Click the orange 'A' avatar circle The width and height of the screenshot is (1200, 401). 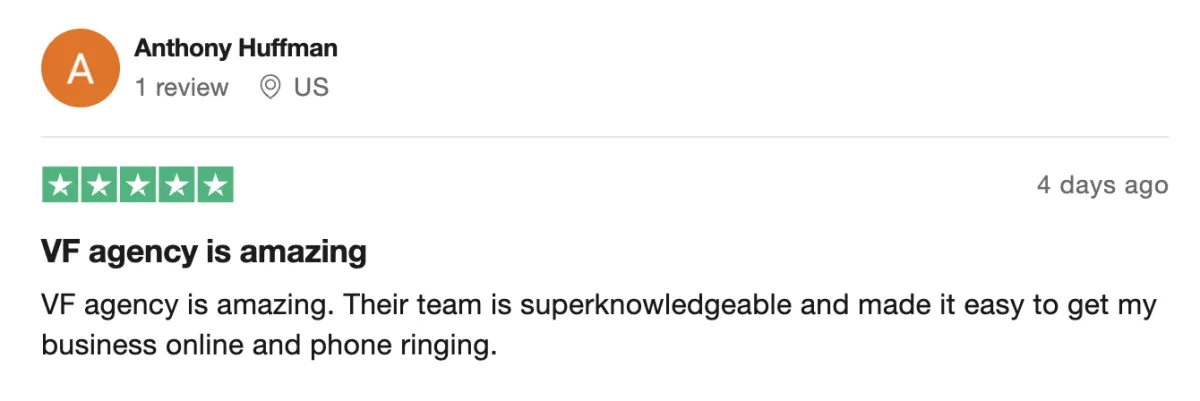(82, 67)
